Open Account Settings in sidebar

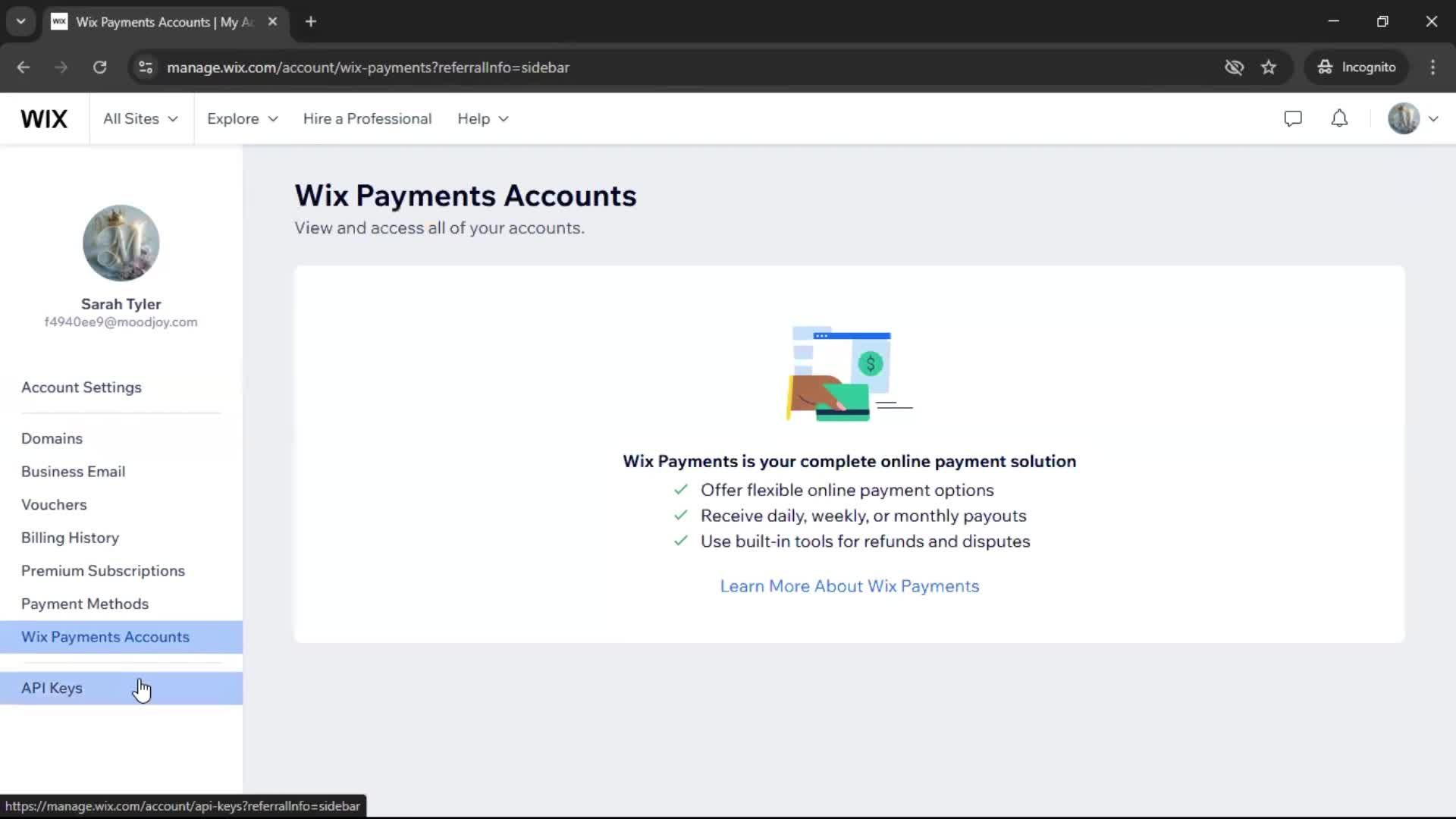(81, 388)
